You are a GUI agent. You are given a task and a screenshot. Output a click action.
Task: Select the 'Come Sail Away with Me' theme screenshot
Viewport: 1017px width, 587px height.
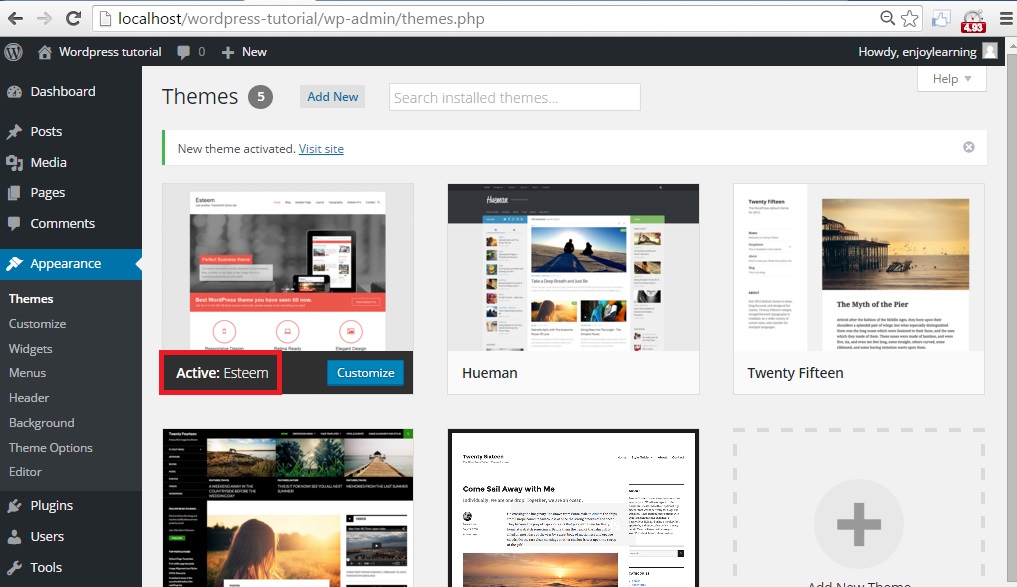573,508
